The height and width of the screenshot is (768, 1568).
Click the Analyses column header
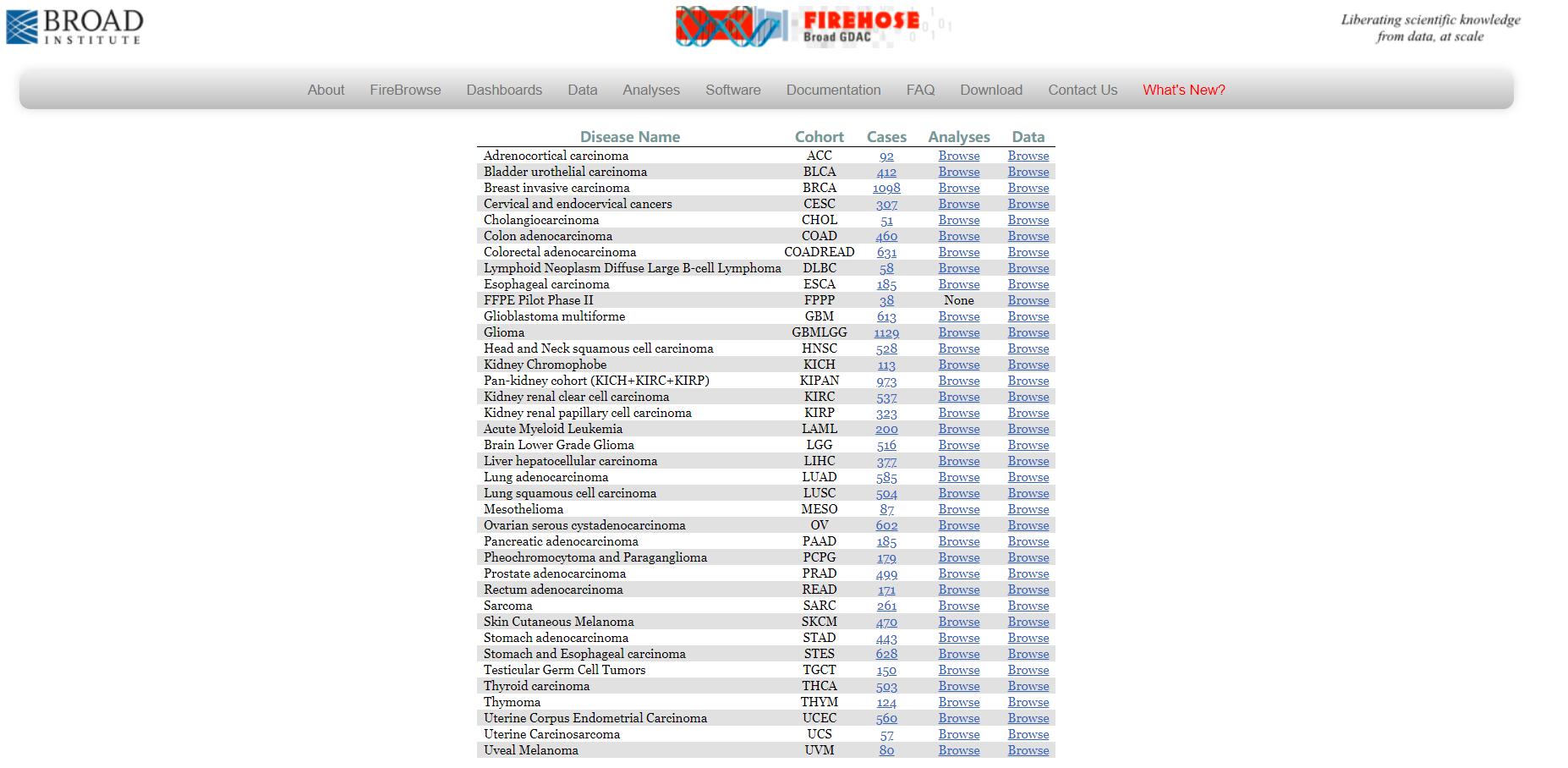tap(959, 137)
